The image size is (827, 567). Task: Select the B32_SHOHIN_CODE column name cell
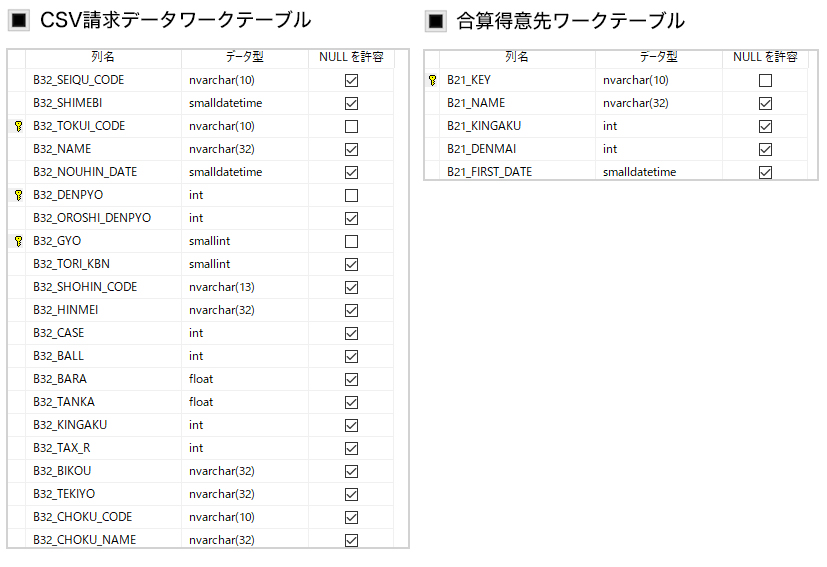point(103,287)
